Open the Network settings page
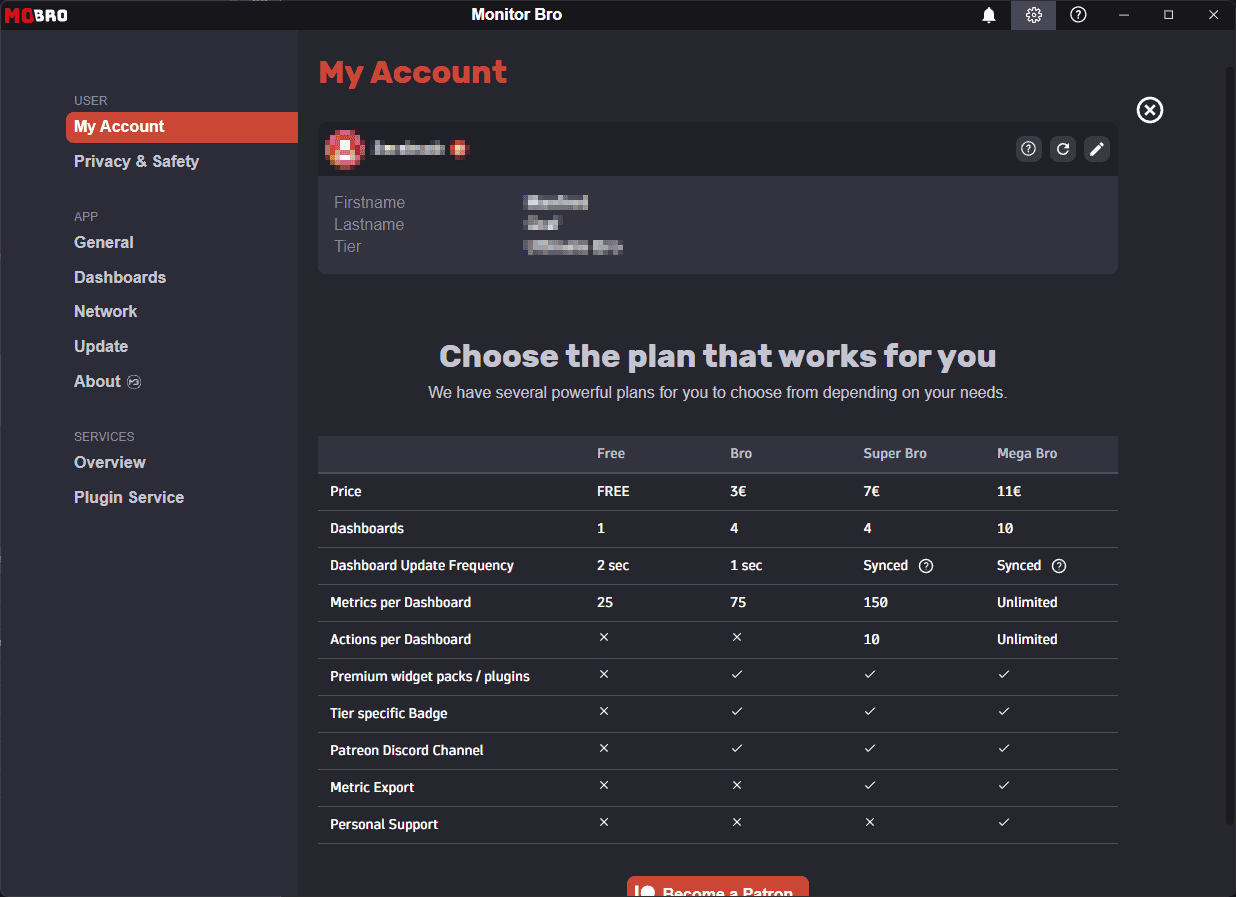 [105, 311]
